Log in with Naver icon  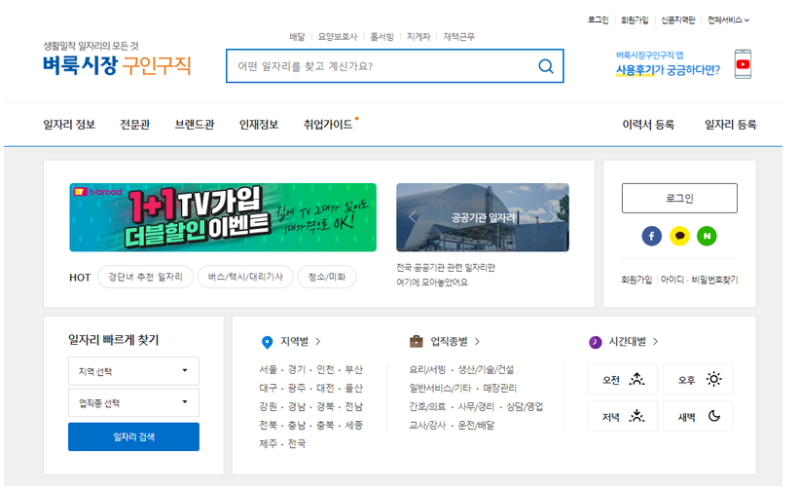click(707, 236)
